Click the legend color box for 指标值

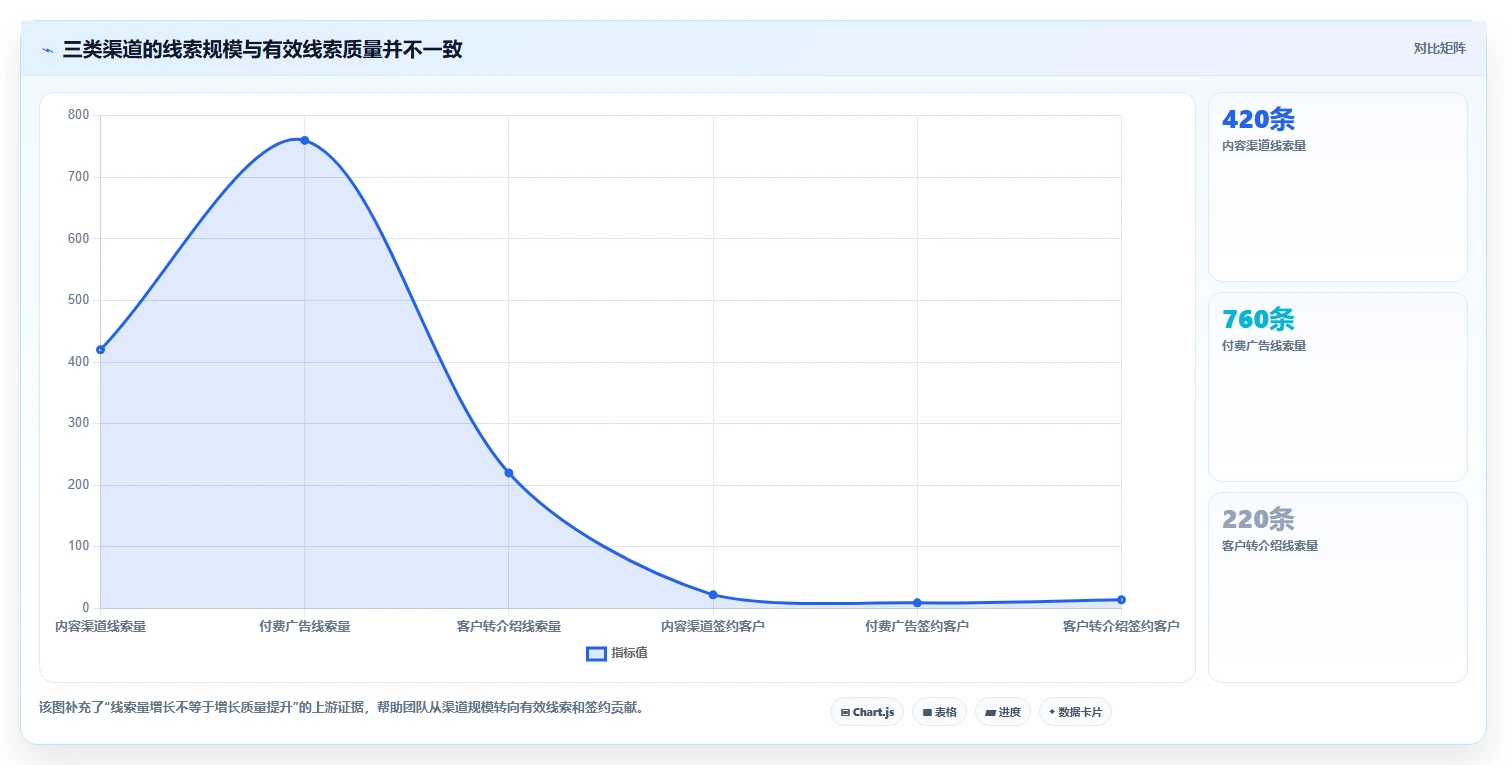point(596,653)
